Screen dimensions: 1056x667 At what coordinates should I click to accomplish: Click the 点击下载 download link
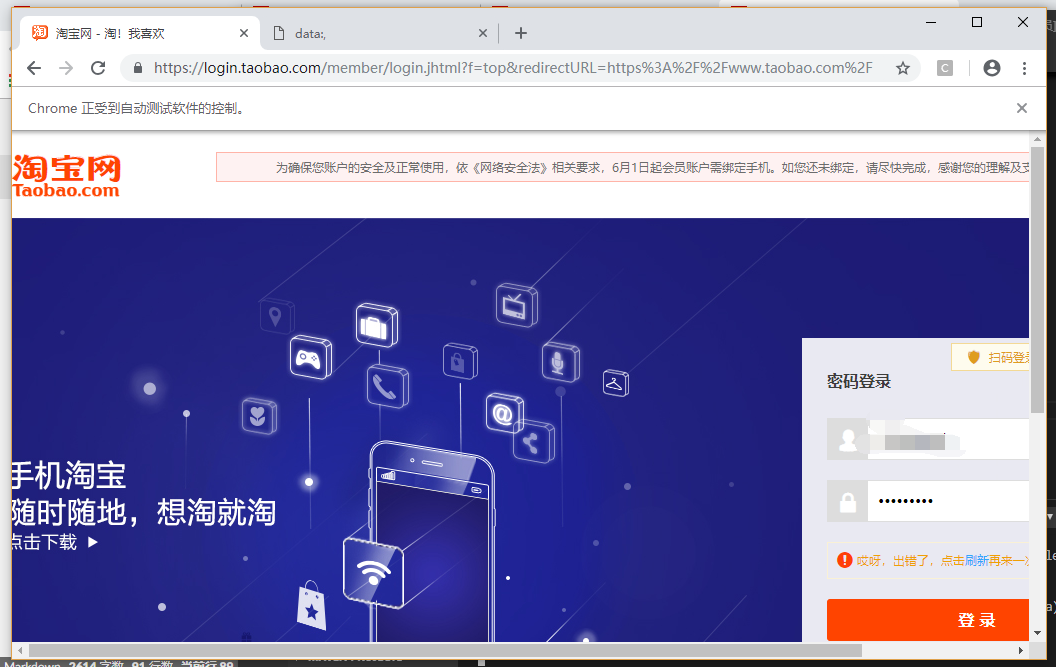(54, 542)
